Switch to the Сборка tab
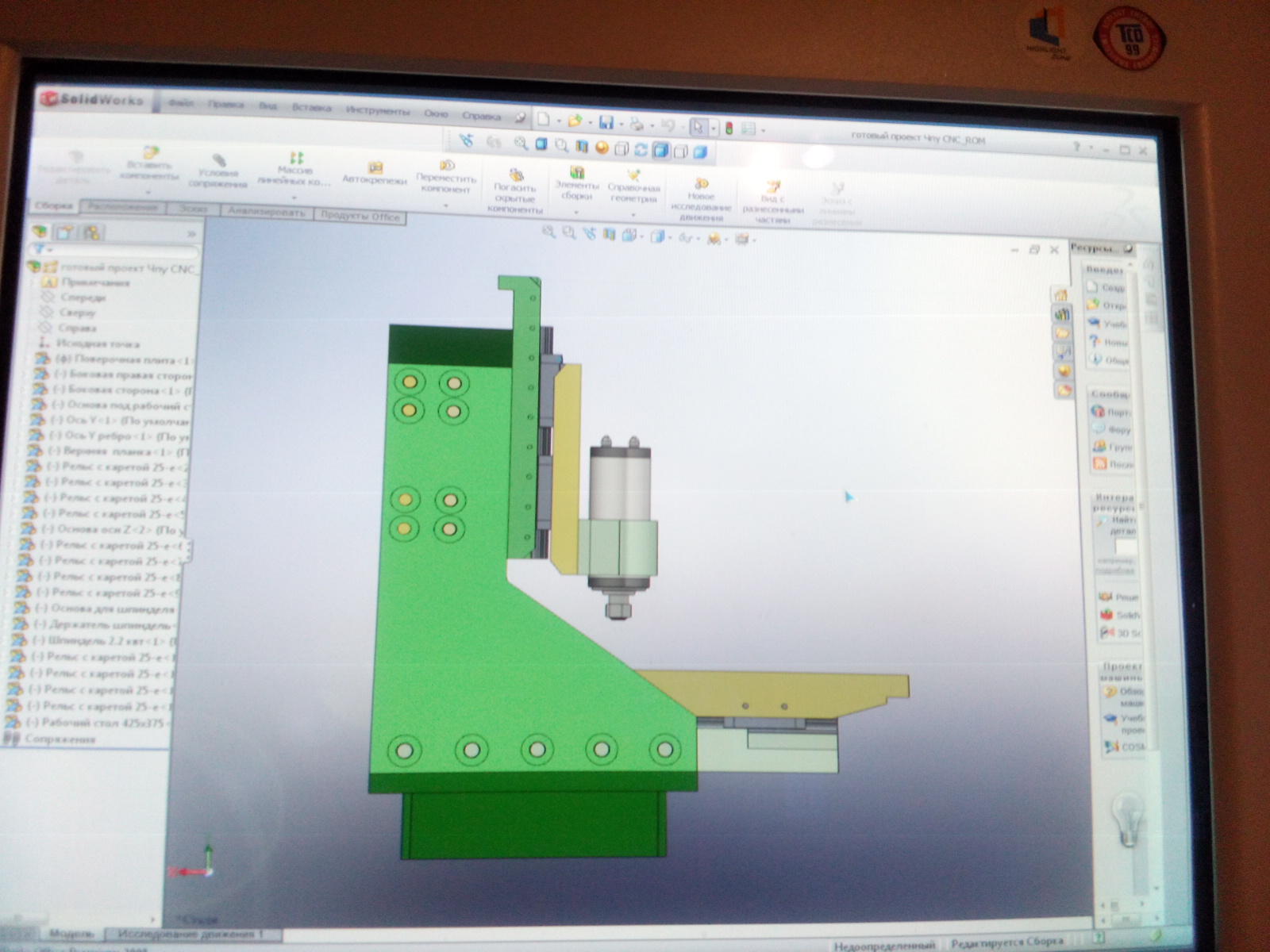The image size is (1270, 952). point(54,206)
